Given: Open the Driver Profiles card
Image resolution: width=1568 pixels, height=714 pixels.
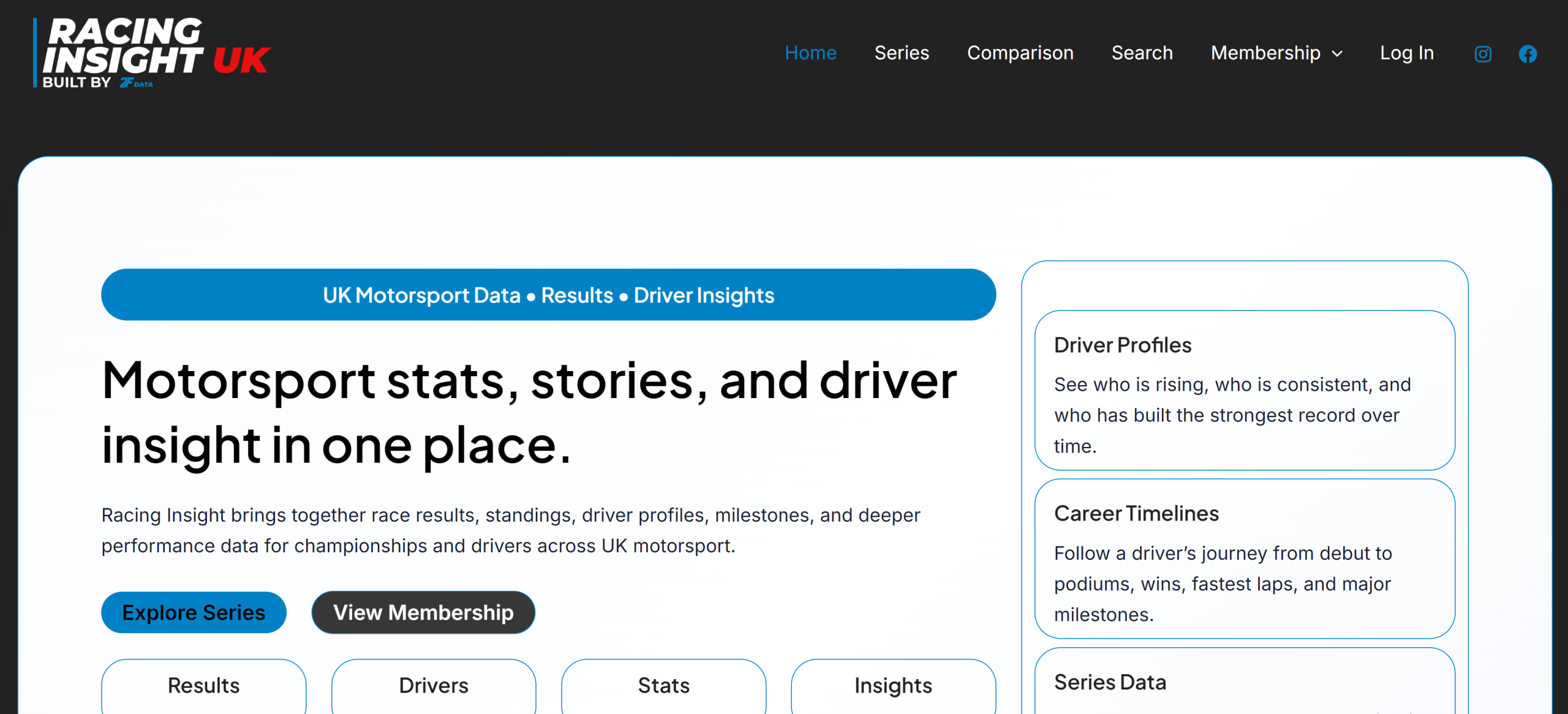Looking at the screenshot, I should click(1245, 391).
